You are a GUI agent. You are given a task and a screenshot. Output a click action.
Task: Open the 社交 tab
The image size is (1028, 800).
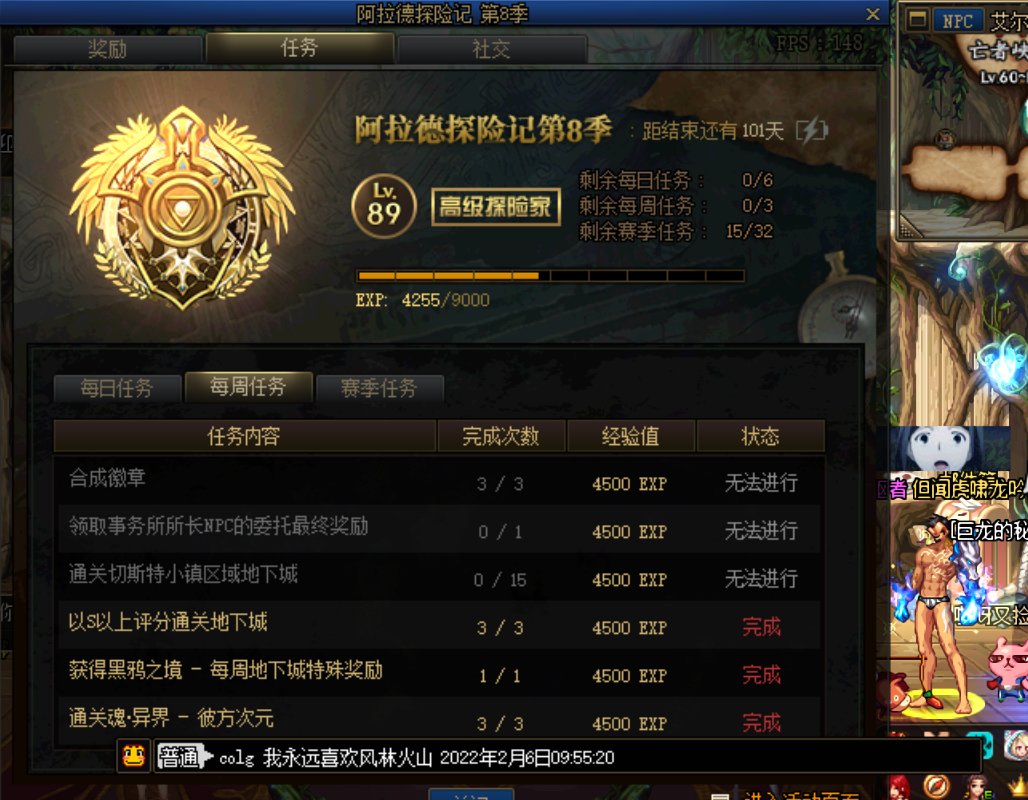pyautogui.click(x=492, y=49)
